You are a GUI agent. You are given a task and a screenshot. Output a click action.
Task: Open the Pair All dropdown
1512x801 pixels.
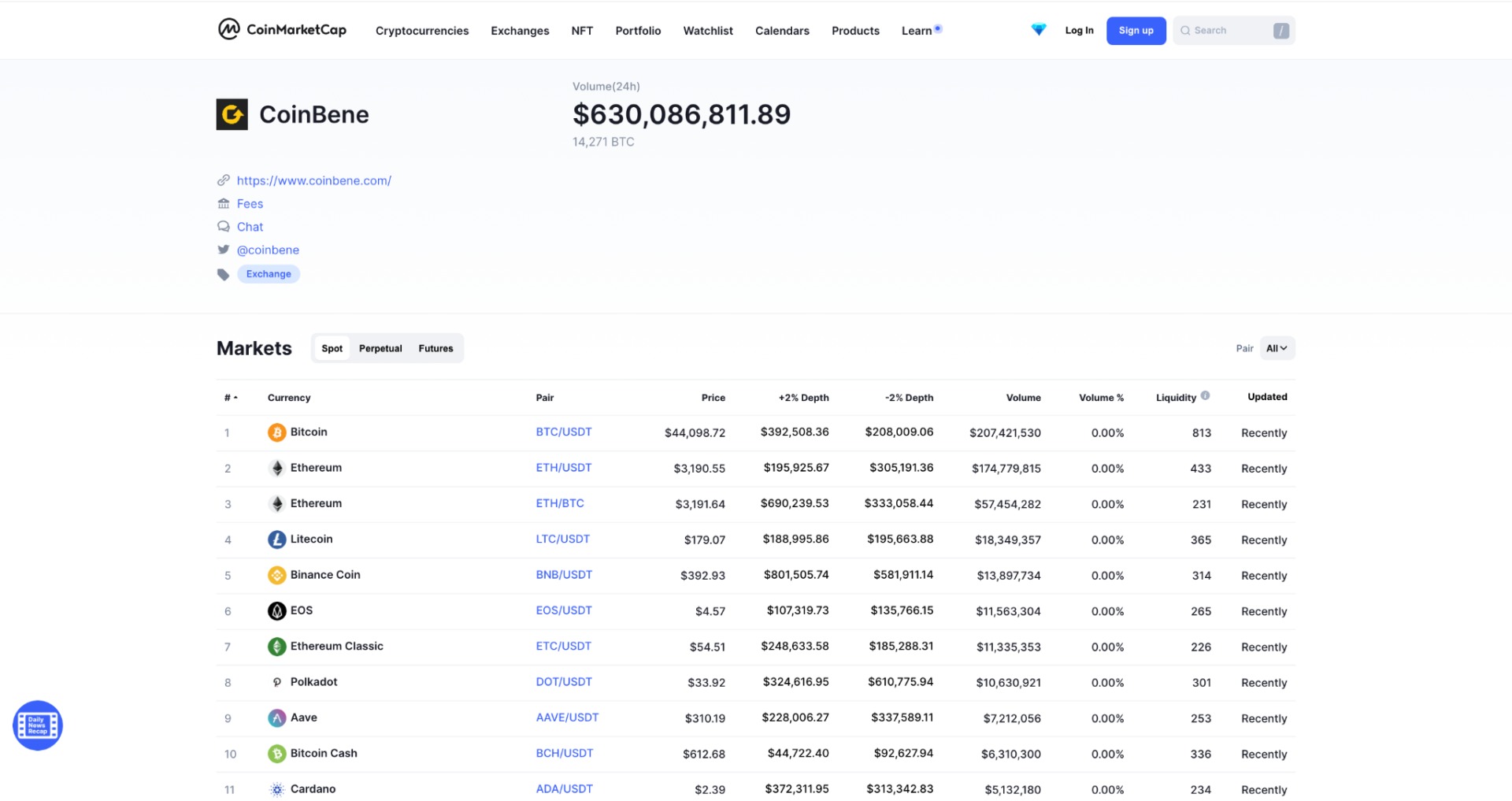[1277, 347]
